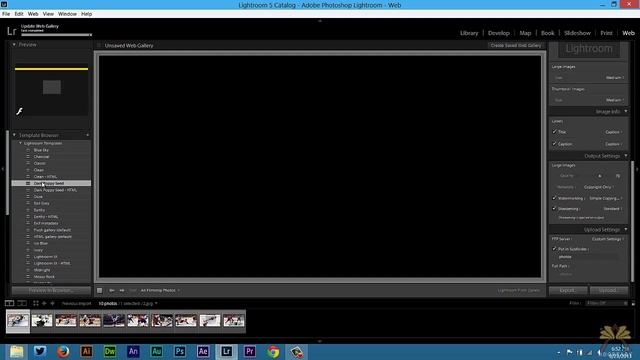The image size is (640, 360).
Task: Collapse the Preview panel triangle
Action: pos(14,44)
